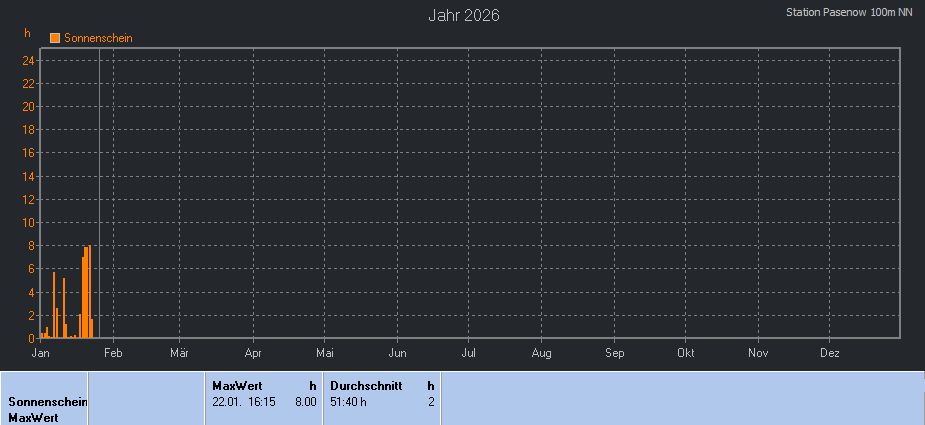Click the Sonnenschein MaxWert row label
Viewport: 925px width, 425px height.
47,409
